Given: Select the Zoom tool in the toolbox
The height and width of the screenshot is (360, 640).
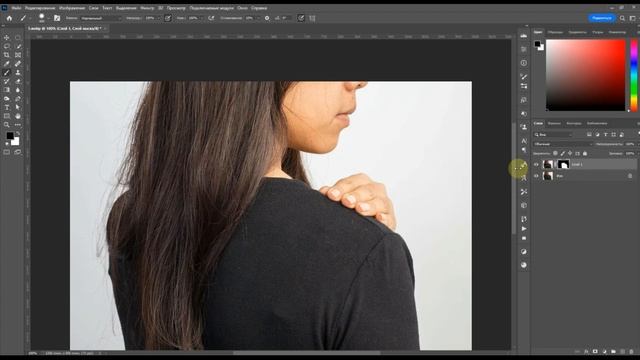Looking at the screenshot, I should [7, 125].
